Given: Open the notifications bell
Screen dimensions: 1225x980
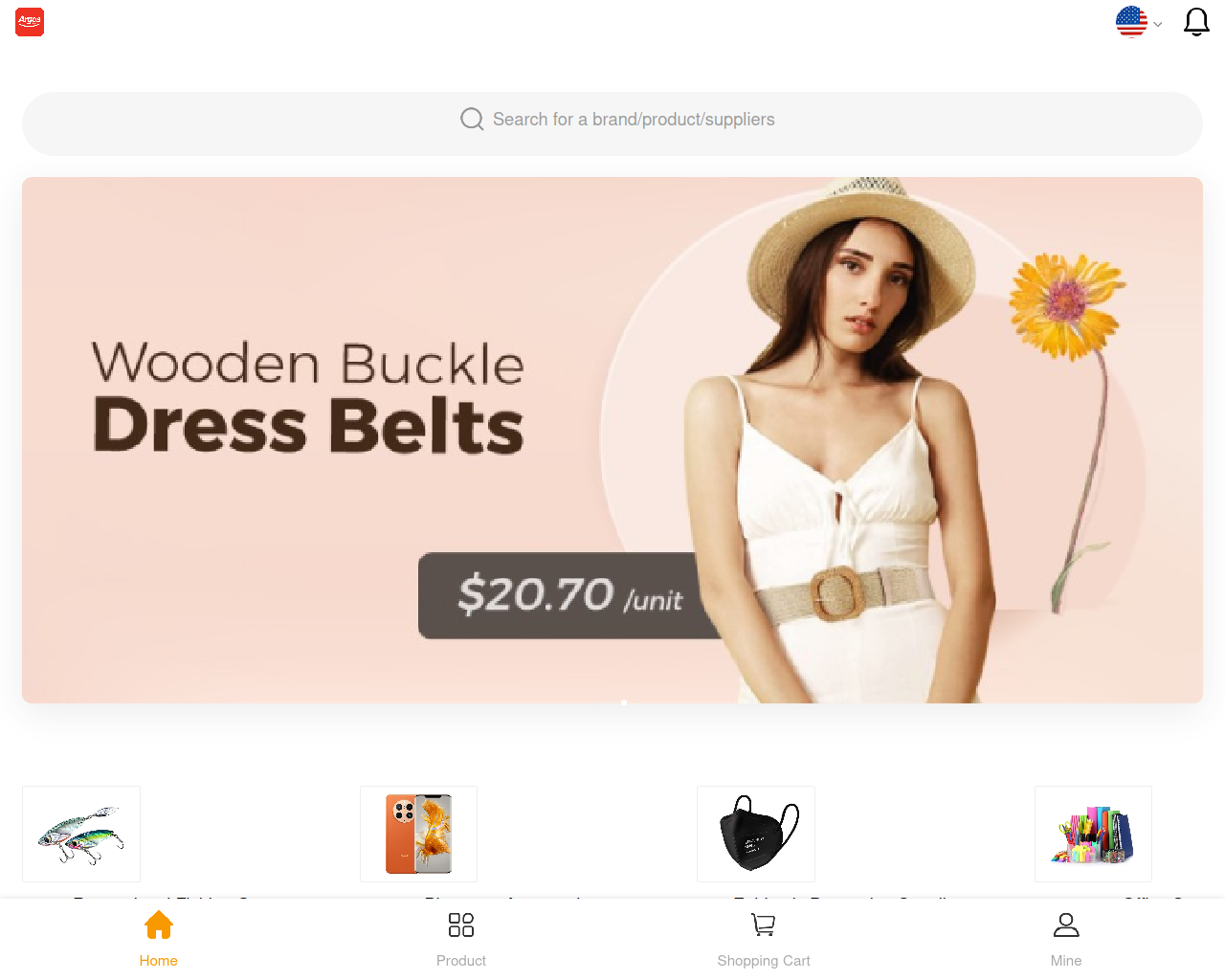Looking at the screenshot, I should [1196, 22].
